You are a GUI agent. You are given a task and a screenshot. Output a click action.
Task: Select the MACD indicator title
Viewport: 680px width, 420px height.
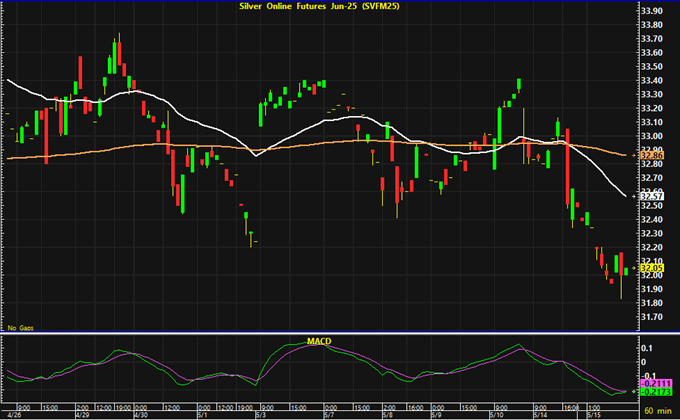coord(319,343)
